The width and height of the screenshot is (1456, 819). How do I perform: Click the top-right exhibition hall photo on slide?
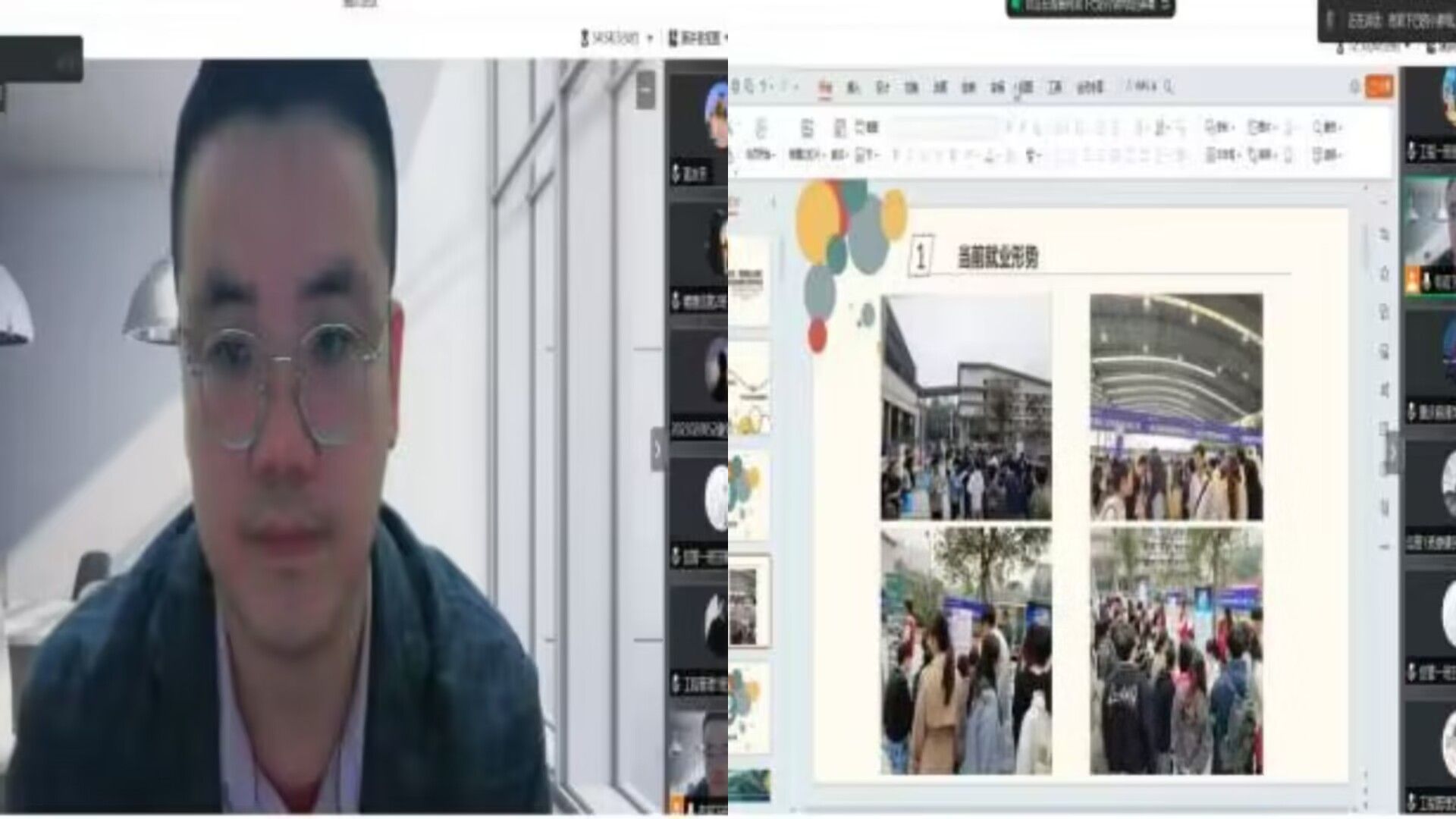pos(1176,407)
